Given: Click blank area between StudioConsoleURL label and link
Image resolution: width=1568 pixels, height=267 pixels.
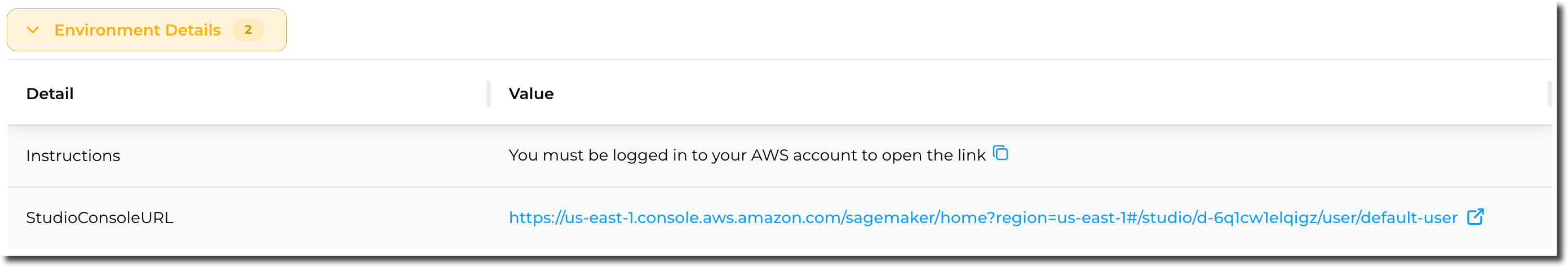Looking at the screenshot, I should [341, 218].
